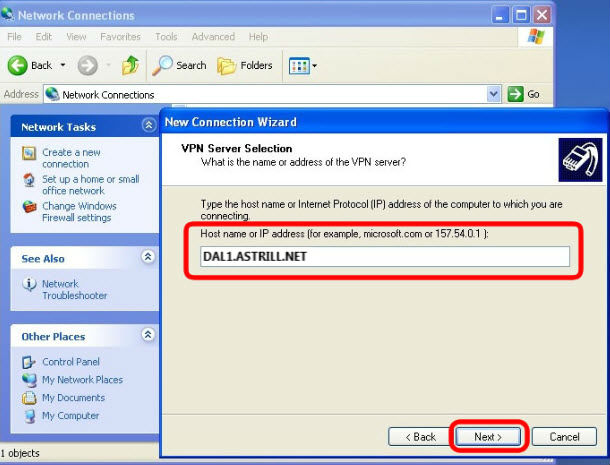Close the Network Connections window
The image size is (610, 465).
542,15
